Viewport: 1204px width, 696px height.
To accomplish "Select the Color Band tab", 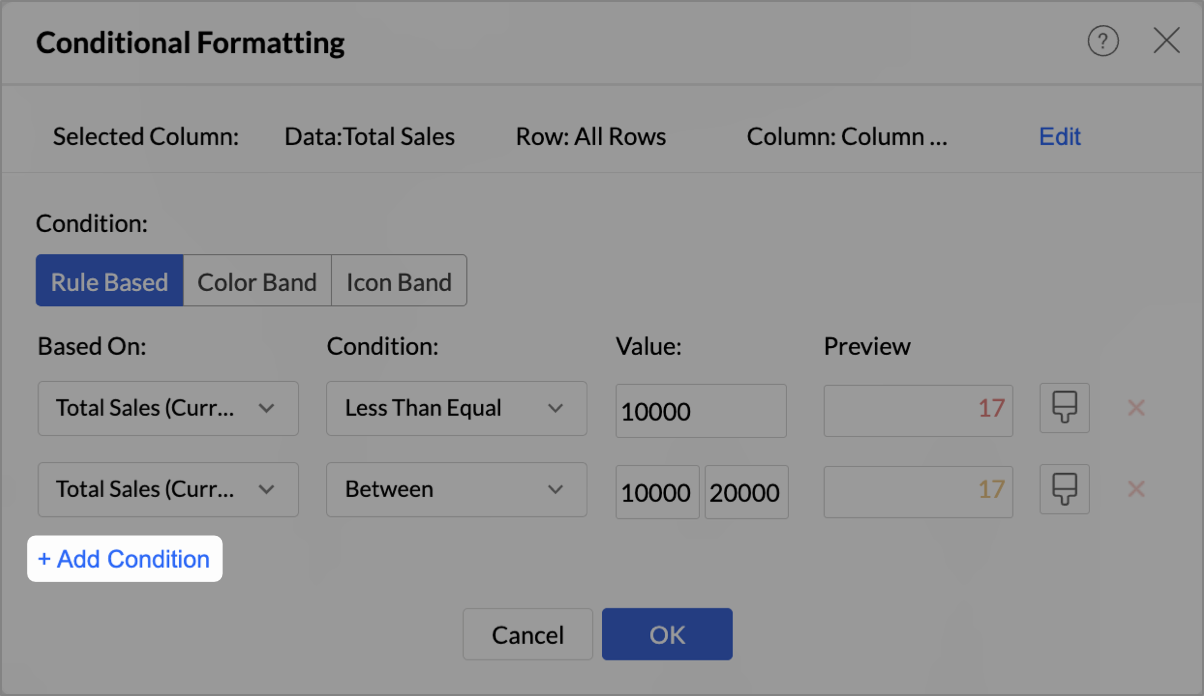I will 257,282.
